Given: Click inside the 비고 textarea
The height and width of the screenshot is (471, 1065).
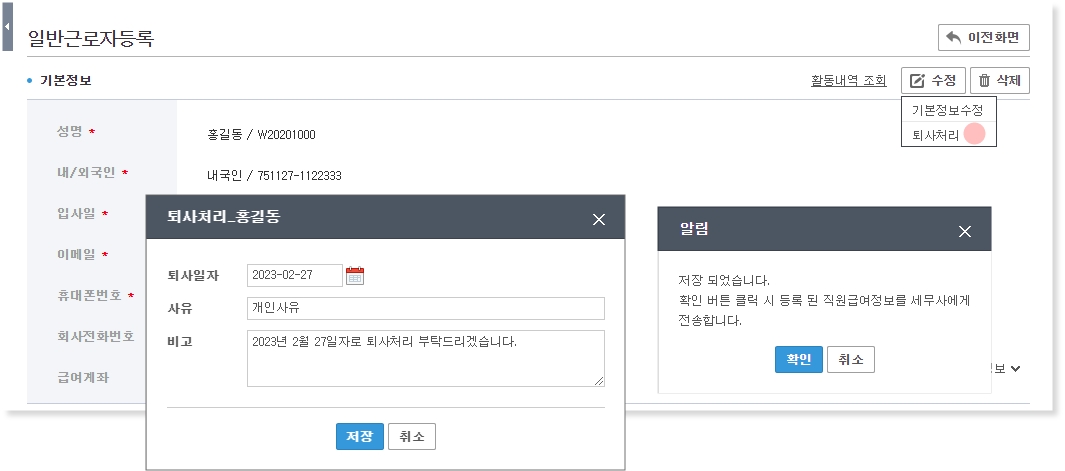Looking at the screenshot, I should (425, 358).
